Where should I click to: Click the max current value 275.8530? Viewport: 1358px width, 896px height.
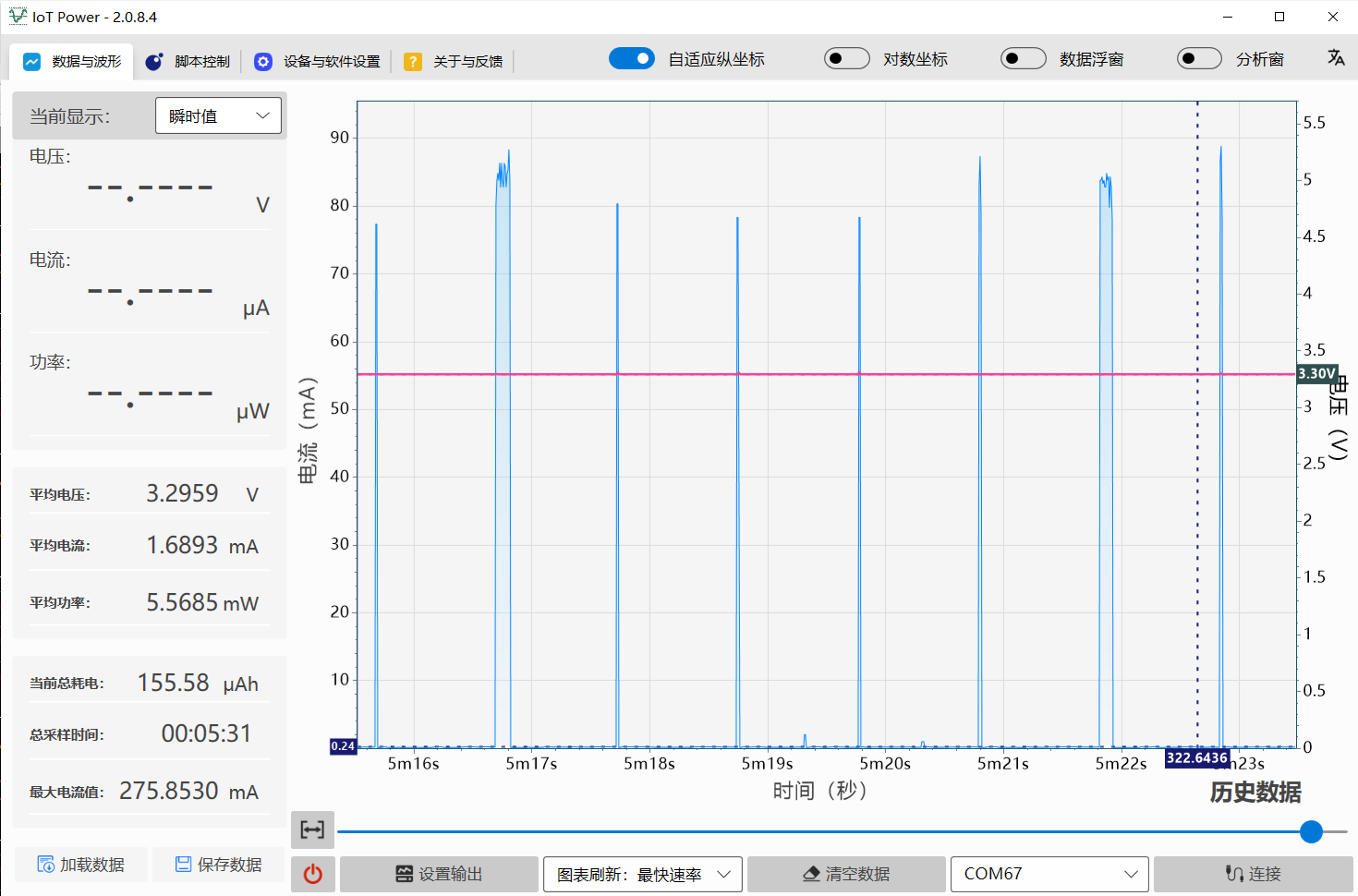169,791
